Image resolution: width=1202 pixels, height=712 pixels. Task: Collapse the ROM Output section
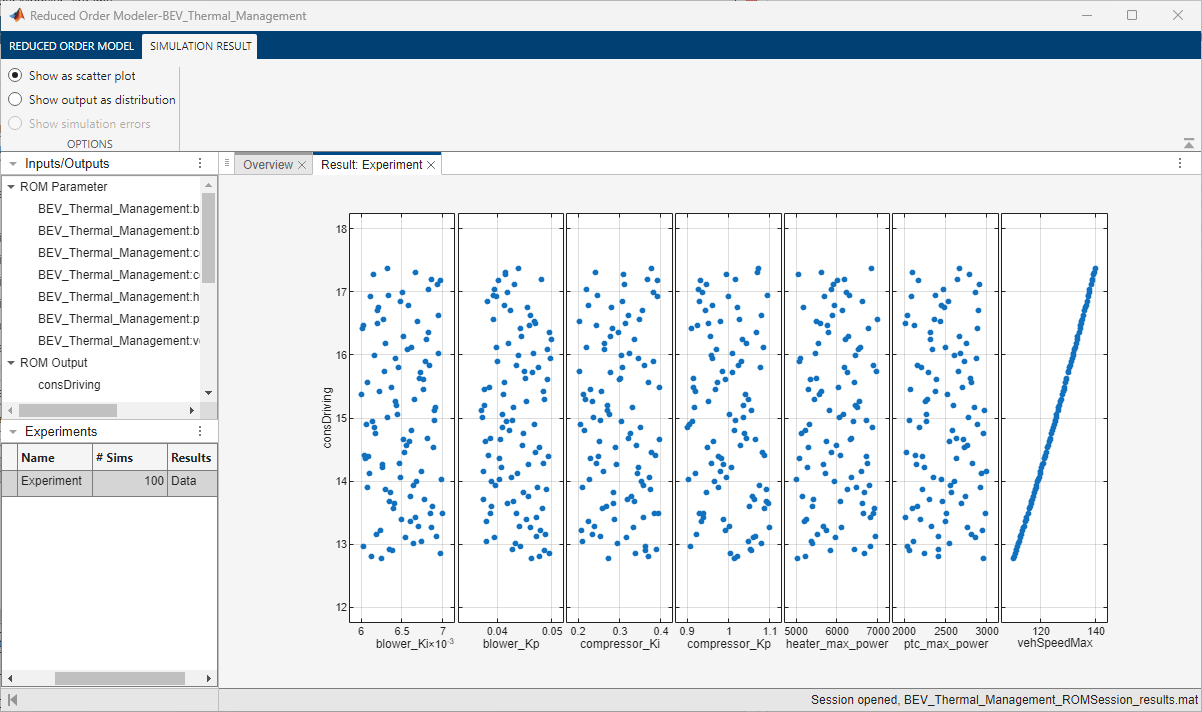[9, 362]
